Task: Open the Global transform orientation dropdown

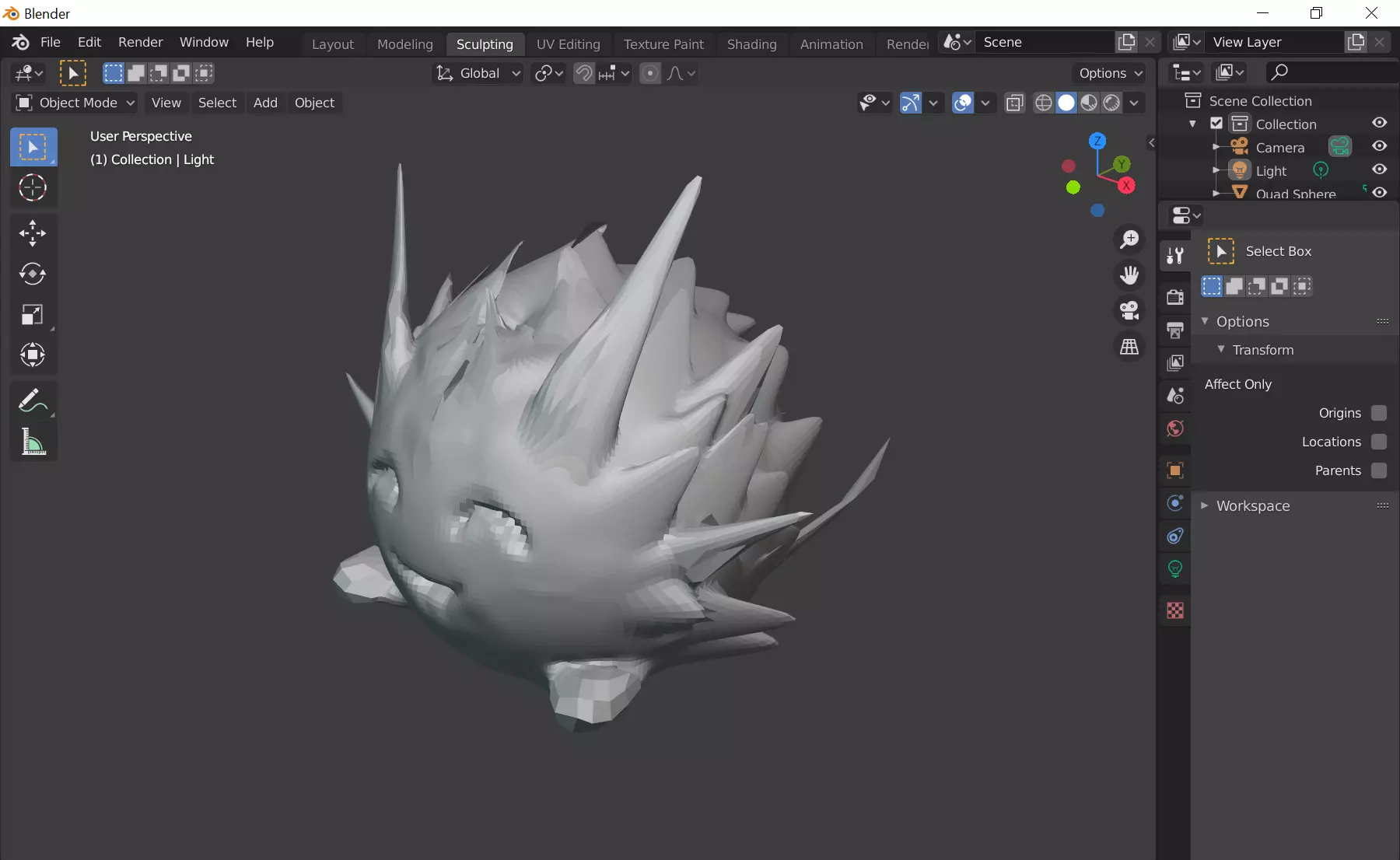Action: pyautogui.click(x=478, y=73)
